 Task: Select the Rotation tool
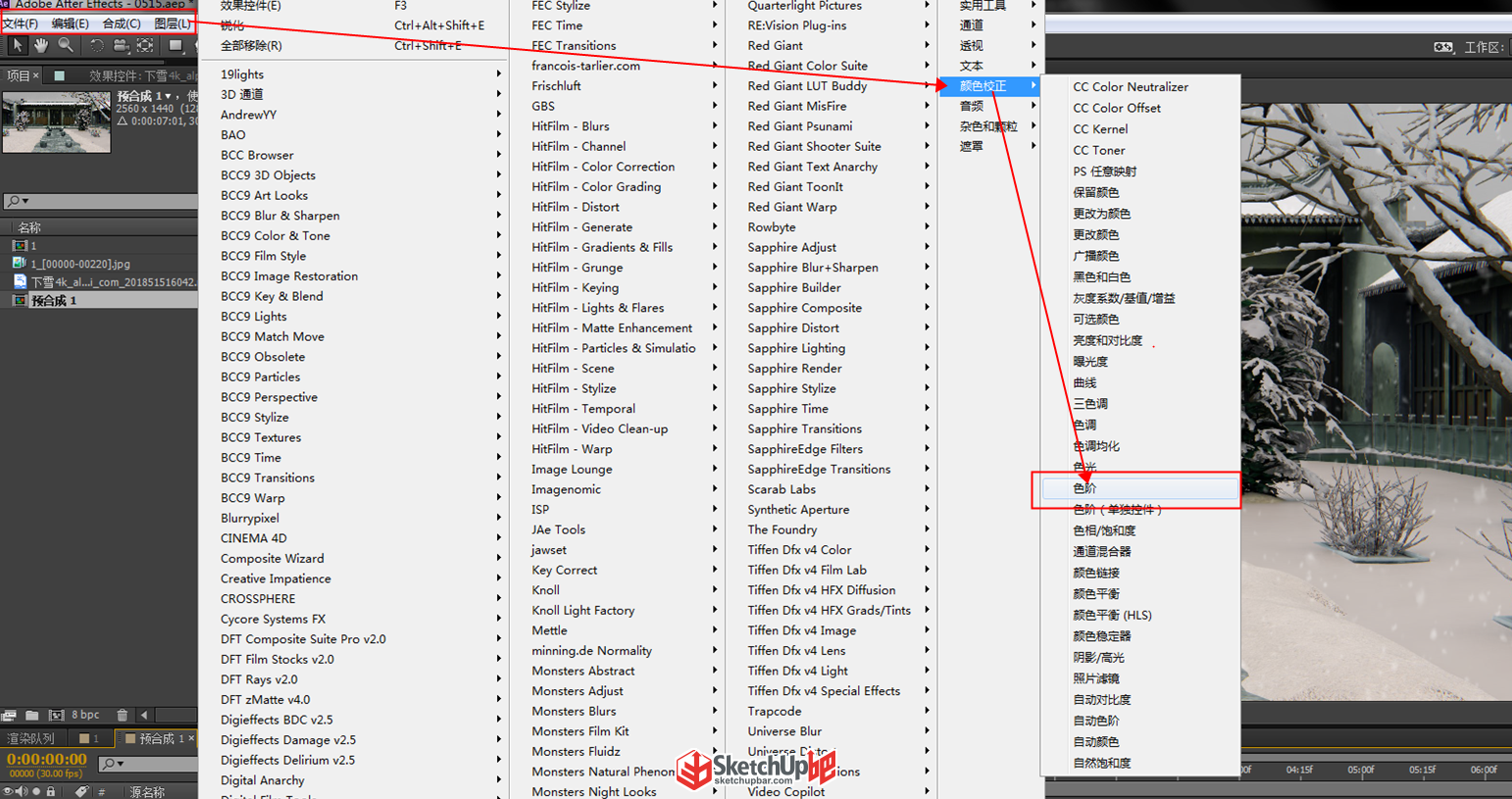coord(96,45)
